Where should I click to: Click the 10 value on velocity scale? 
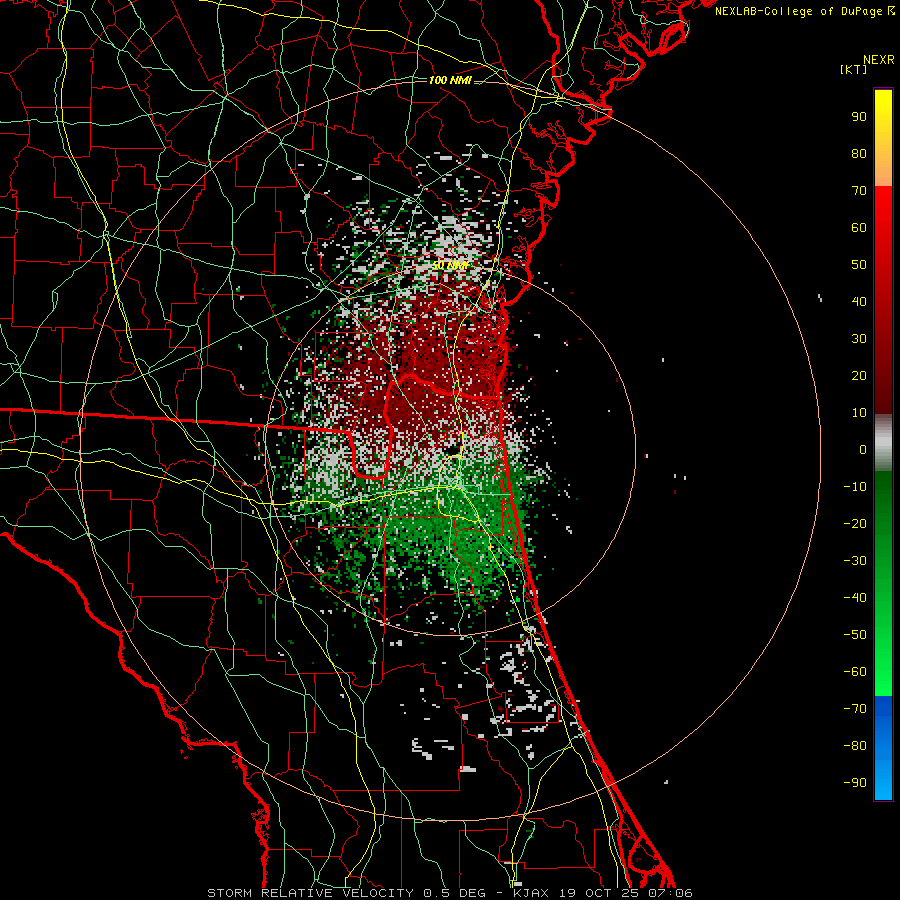(859, 413)
